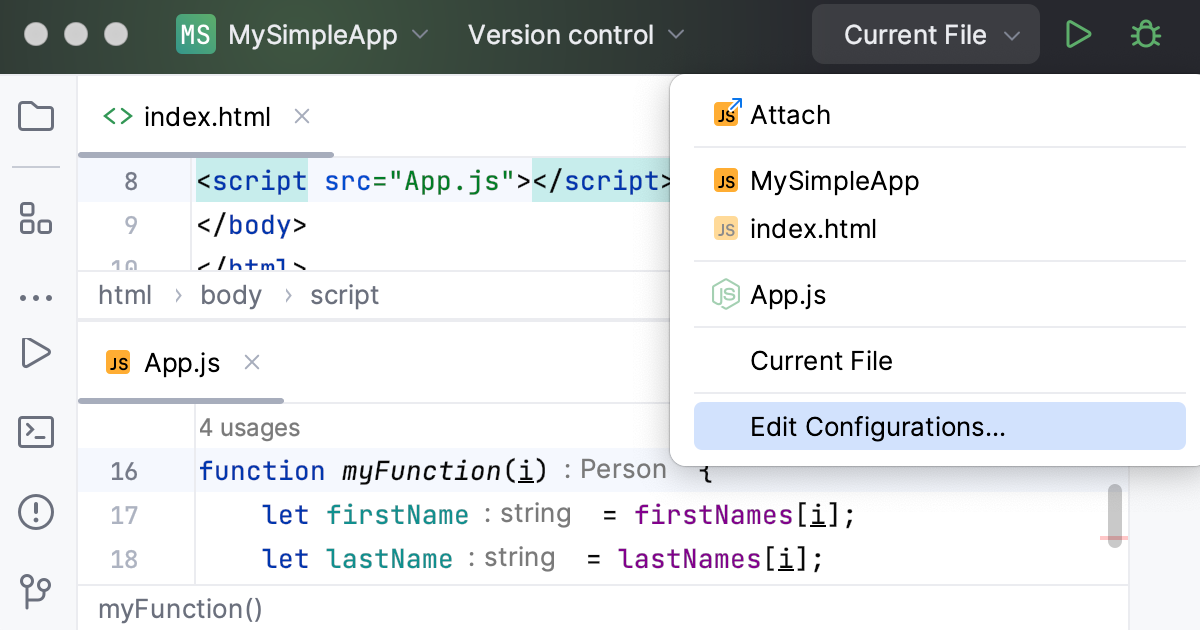Click the More tool windows icon
Viewport: 1200px width, 630px height.
[36, 297]
